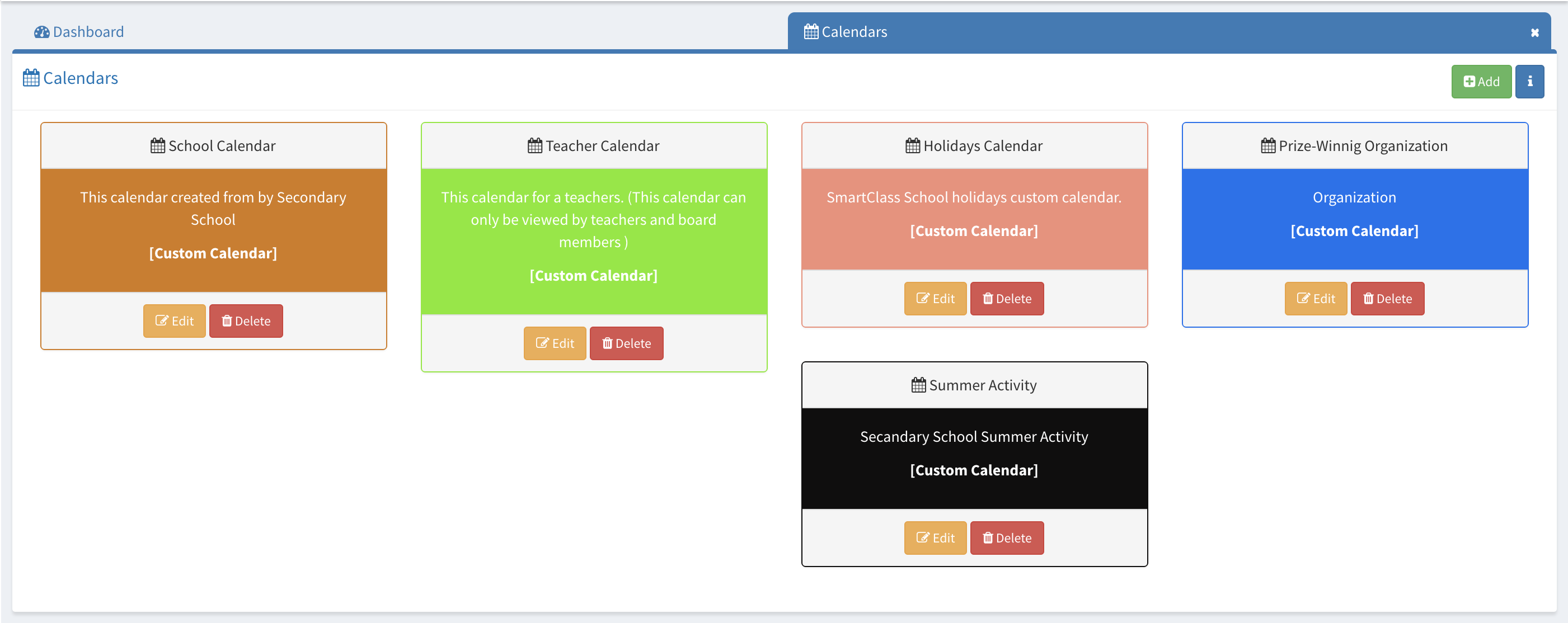Add a new calendar
1568x623 pixels.
click(x=1481, y=82)
